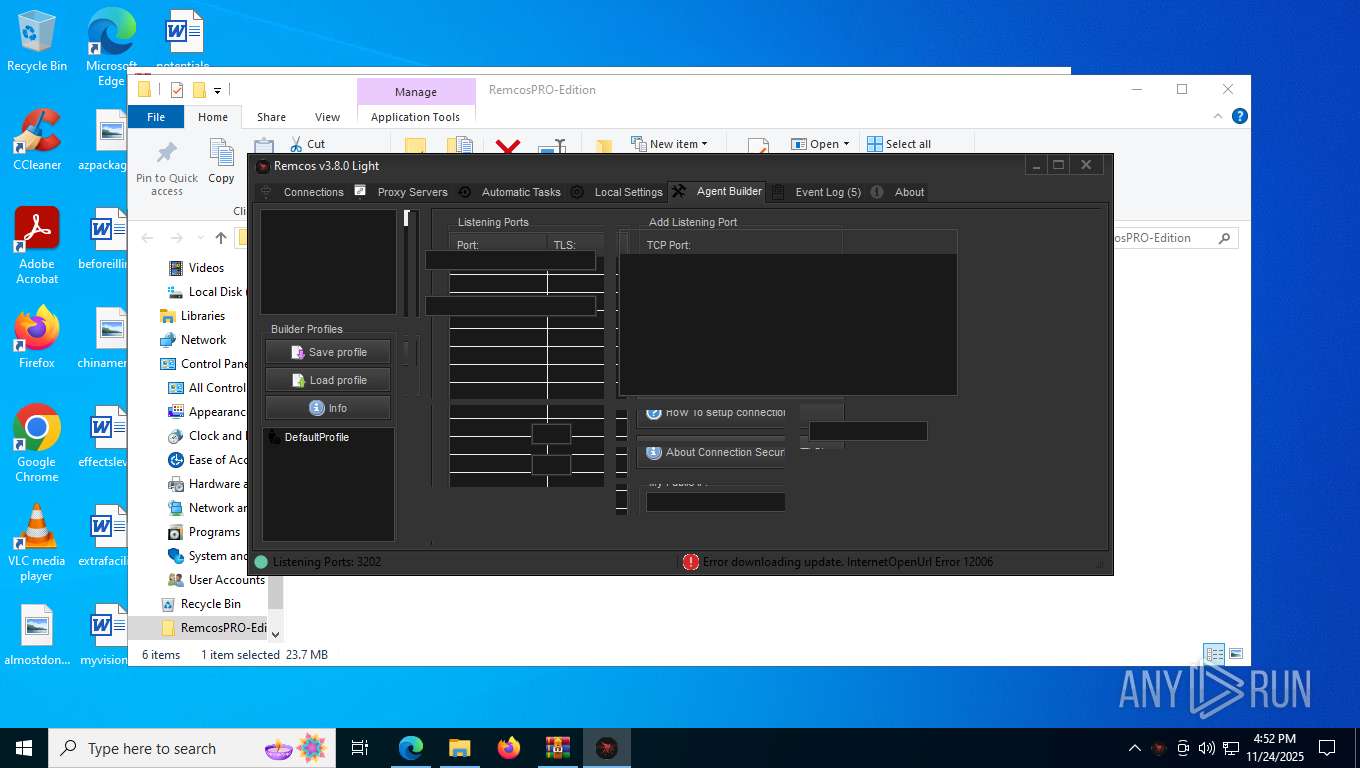Switch to the Share ribbon tab
Image resolution: width=1360 pixels, height=768 pixels.
[271, 117]
